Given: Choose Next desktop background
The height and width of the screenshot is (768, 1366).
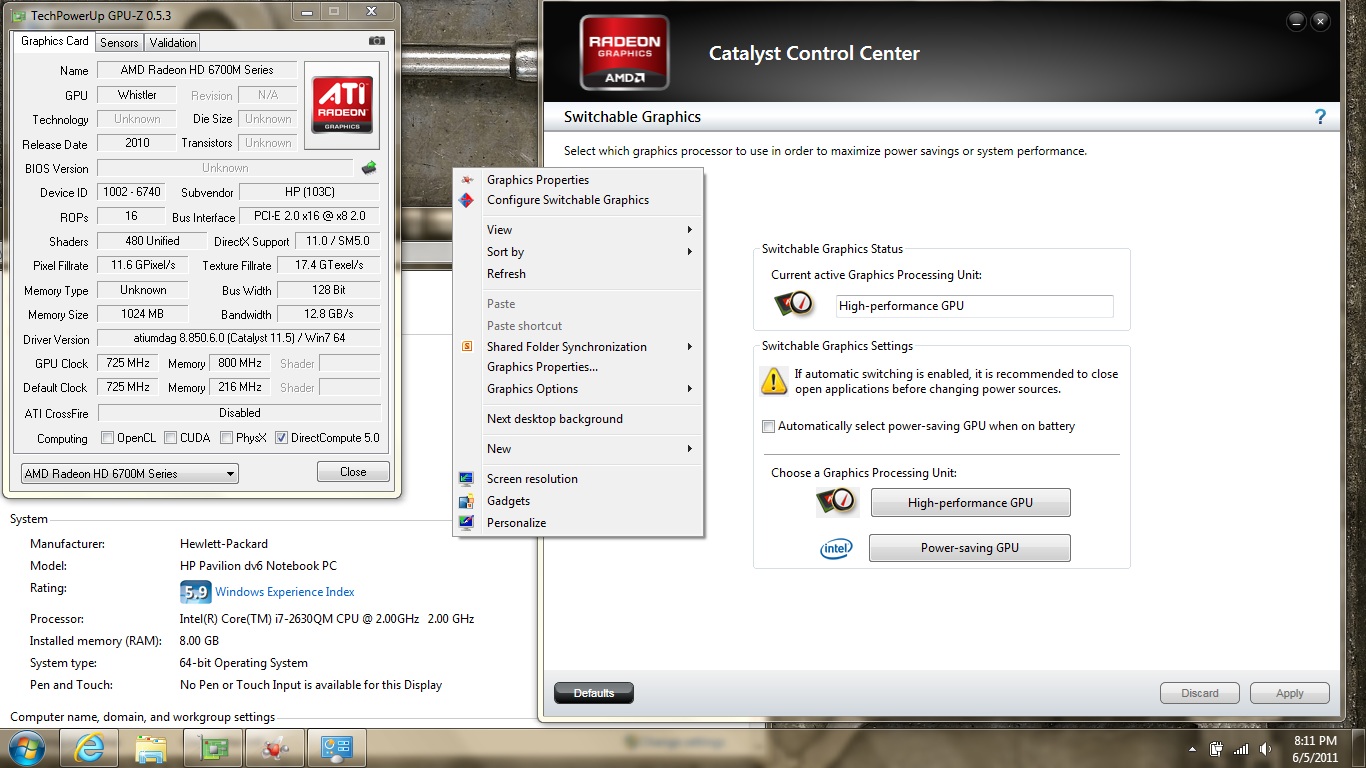Looking at the screenshot, I should (x=580, y=419).
